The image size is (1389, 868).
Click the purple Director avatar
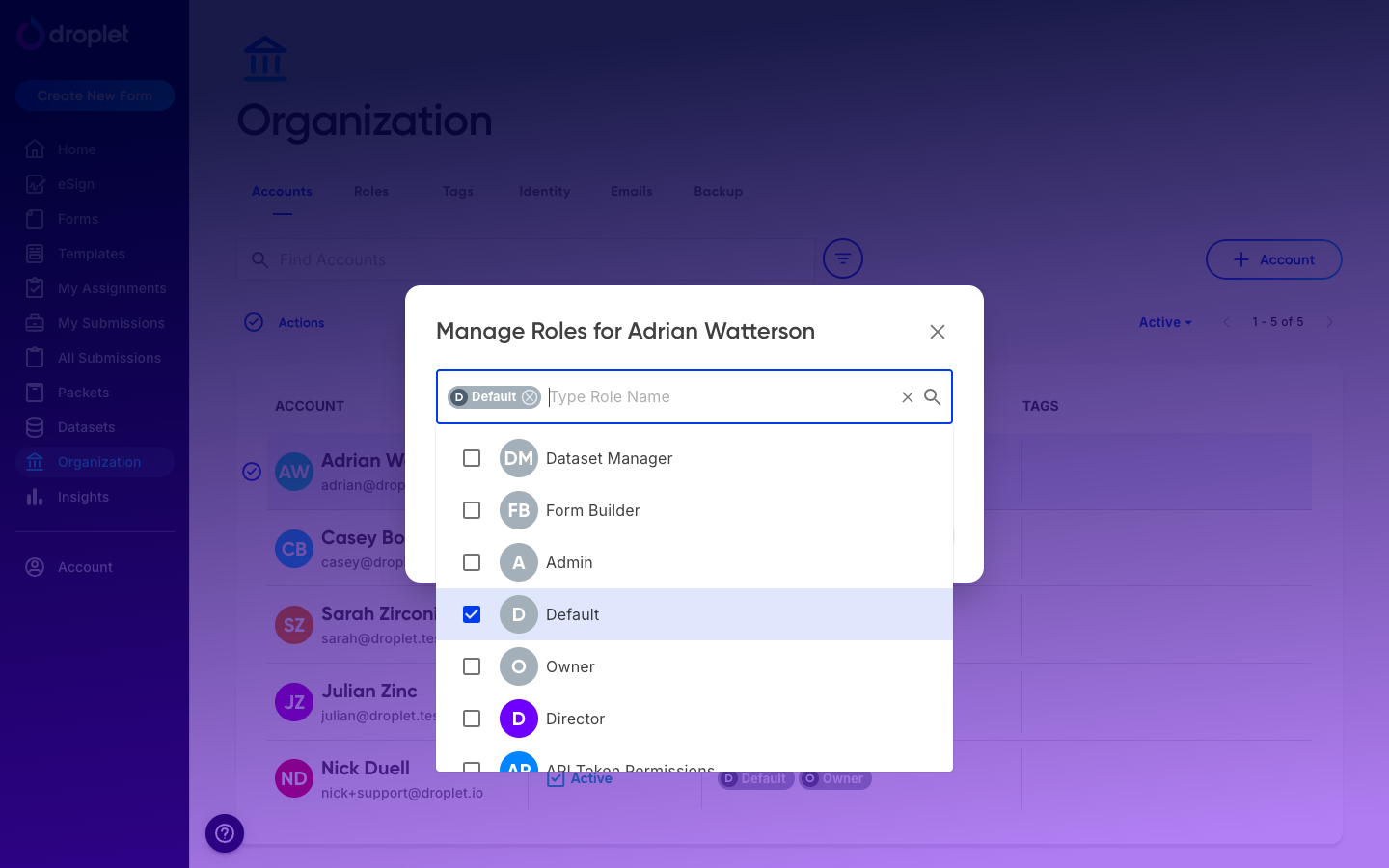click(519, 719)
